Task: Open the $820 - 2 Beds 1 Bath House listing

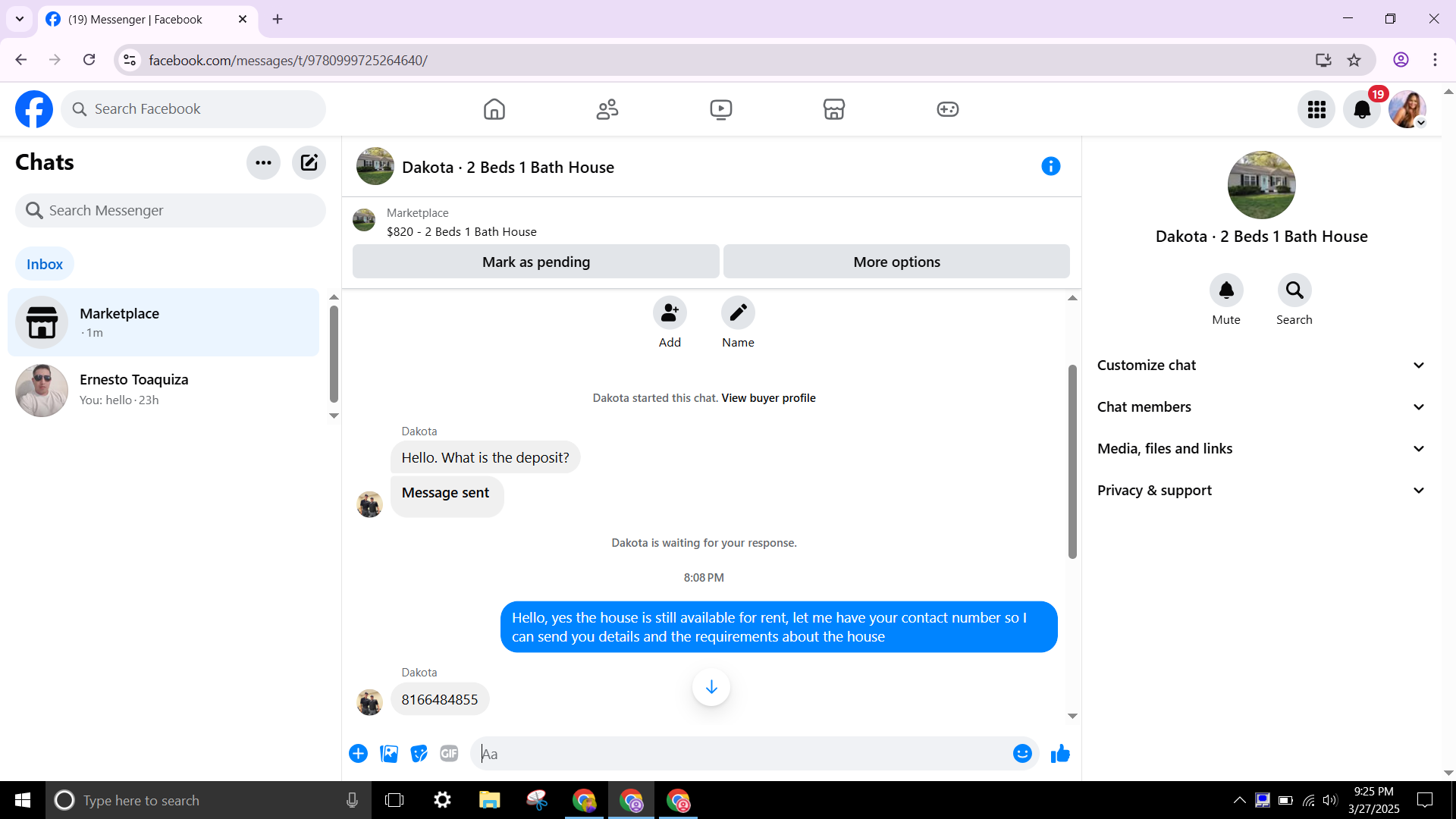Action: 462,232
